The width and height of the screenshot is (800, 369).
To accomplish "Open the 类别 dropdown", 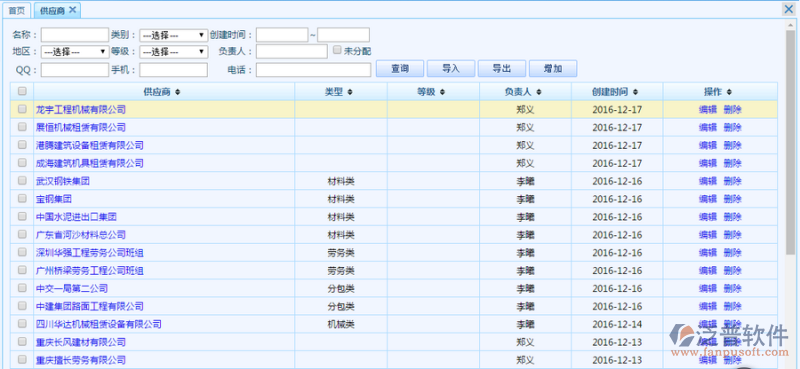I will point(173,35).
